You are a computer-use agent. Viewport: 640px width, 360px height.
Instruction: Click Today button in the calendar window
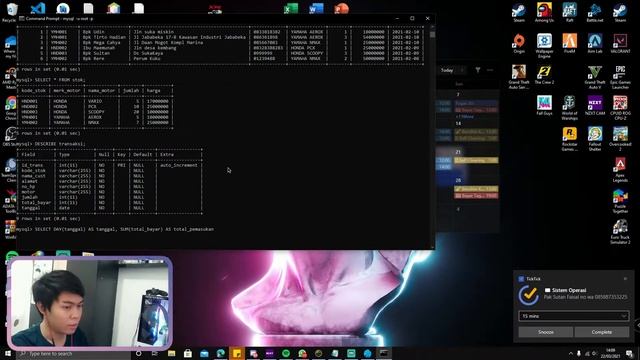click(x=447, y=70)
